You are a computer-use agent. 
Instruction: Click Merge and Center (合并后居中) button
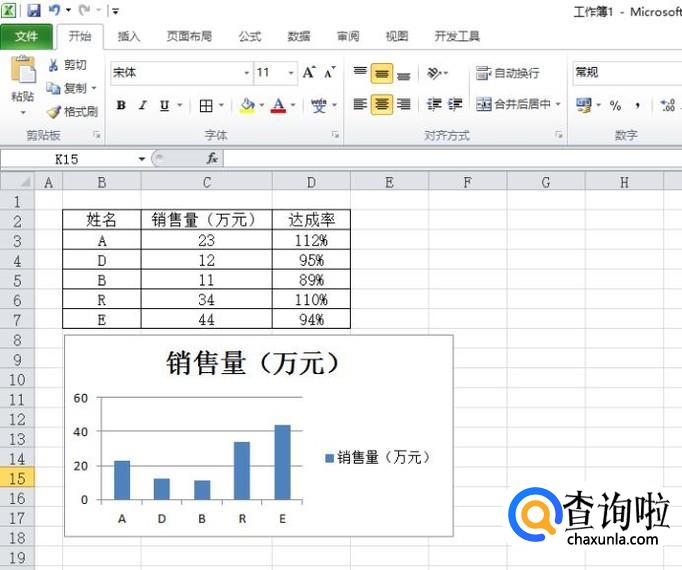[x=515, y=104]
